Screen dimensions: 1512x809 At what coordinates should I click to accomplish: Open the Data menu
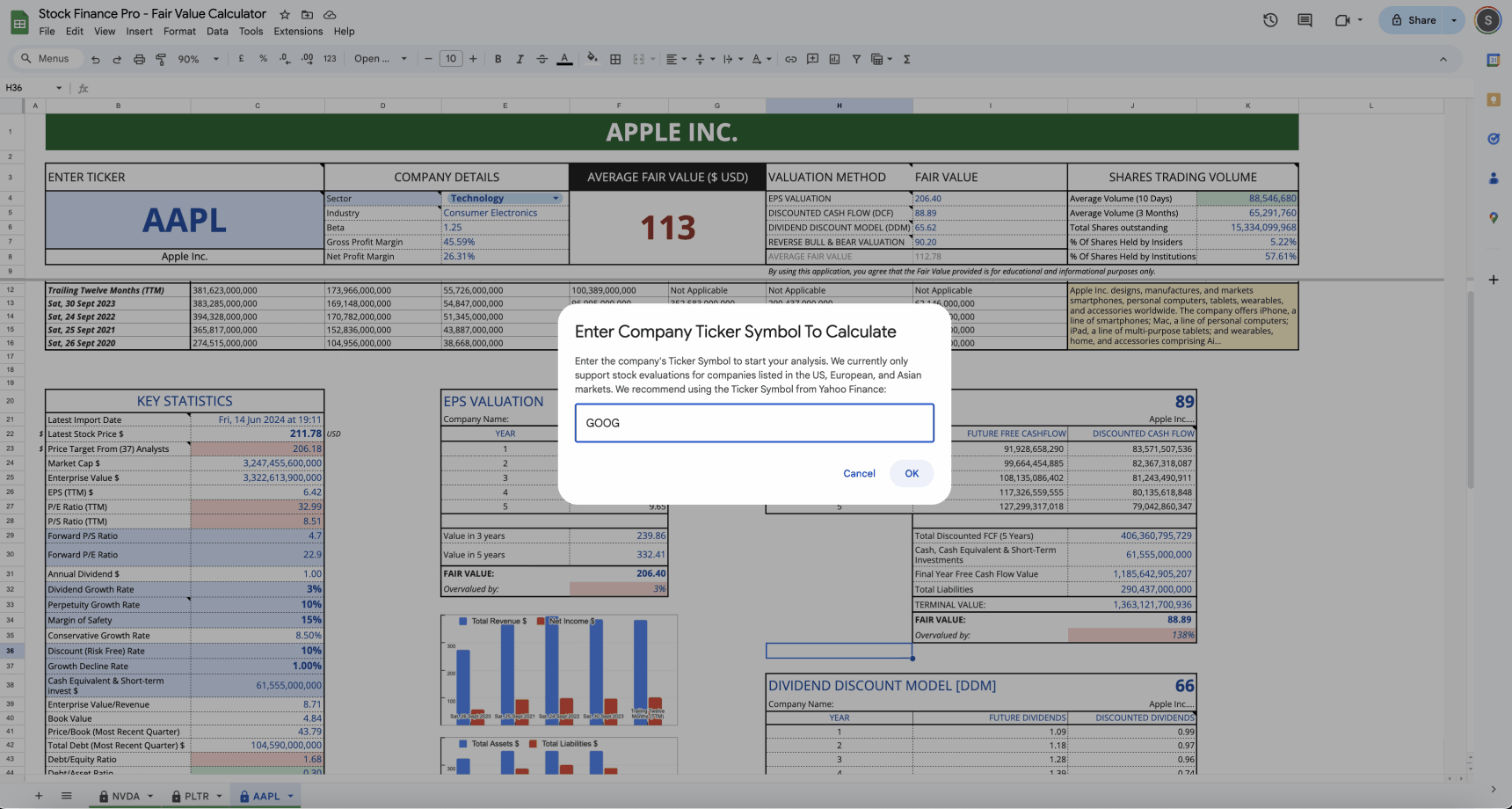217,31
